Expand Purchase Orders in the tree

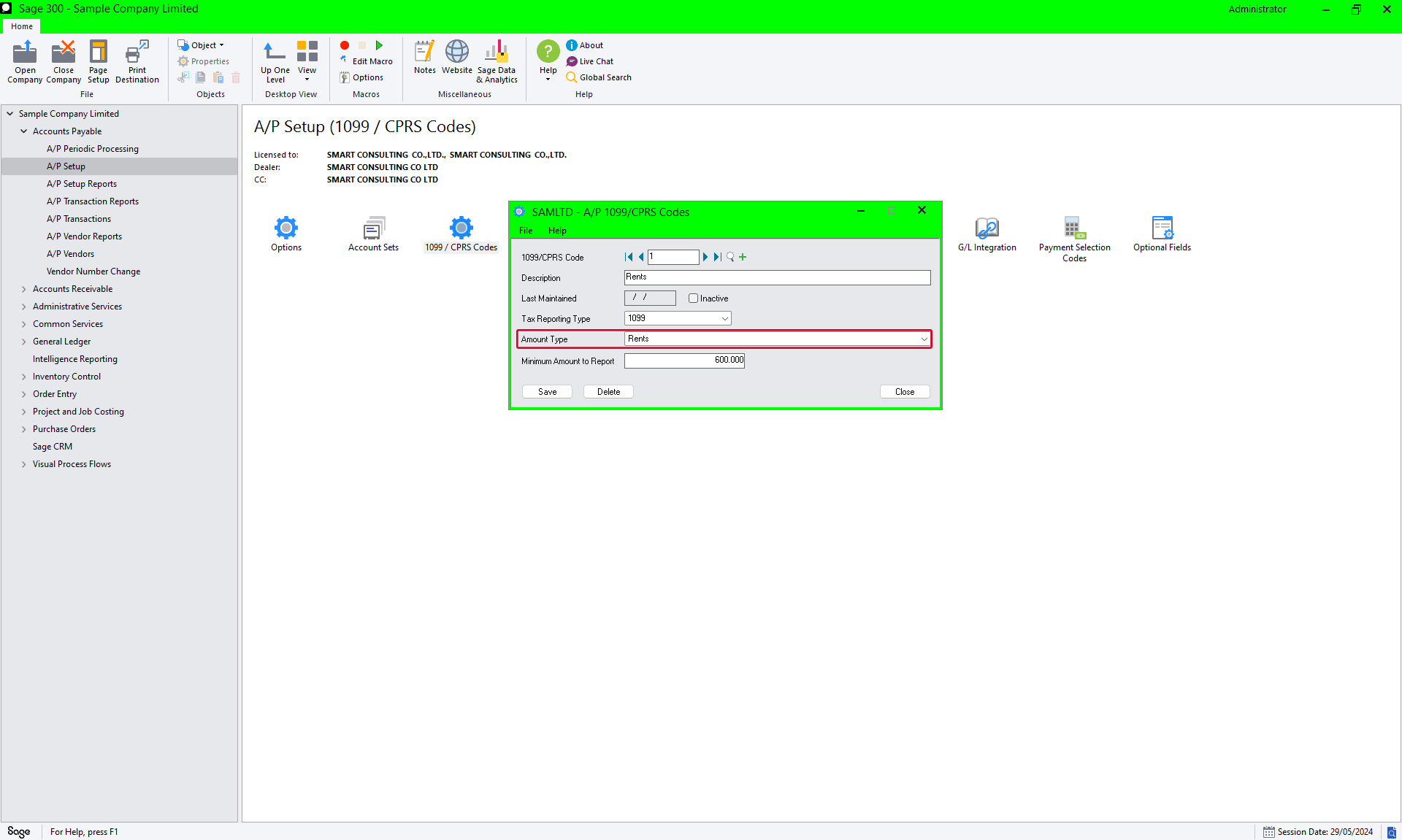24,429
